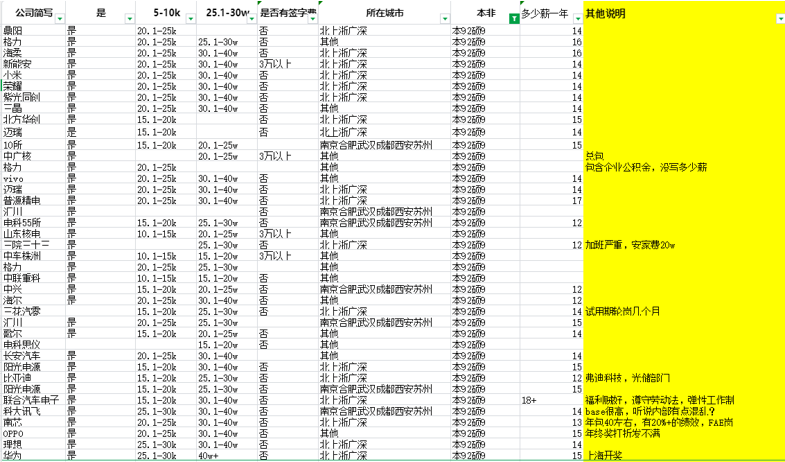Expand the 其他说明 column filter dropdown
785x462 pixels.
click(x=779, y=20)
